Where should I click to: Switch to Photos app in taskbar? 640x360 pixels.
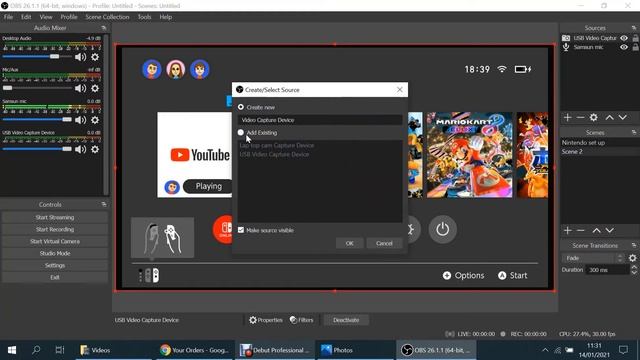[355, 350]
